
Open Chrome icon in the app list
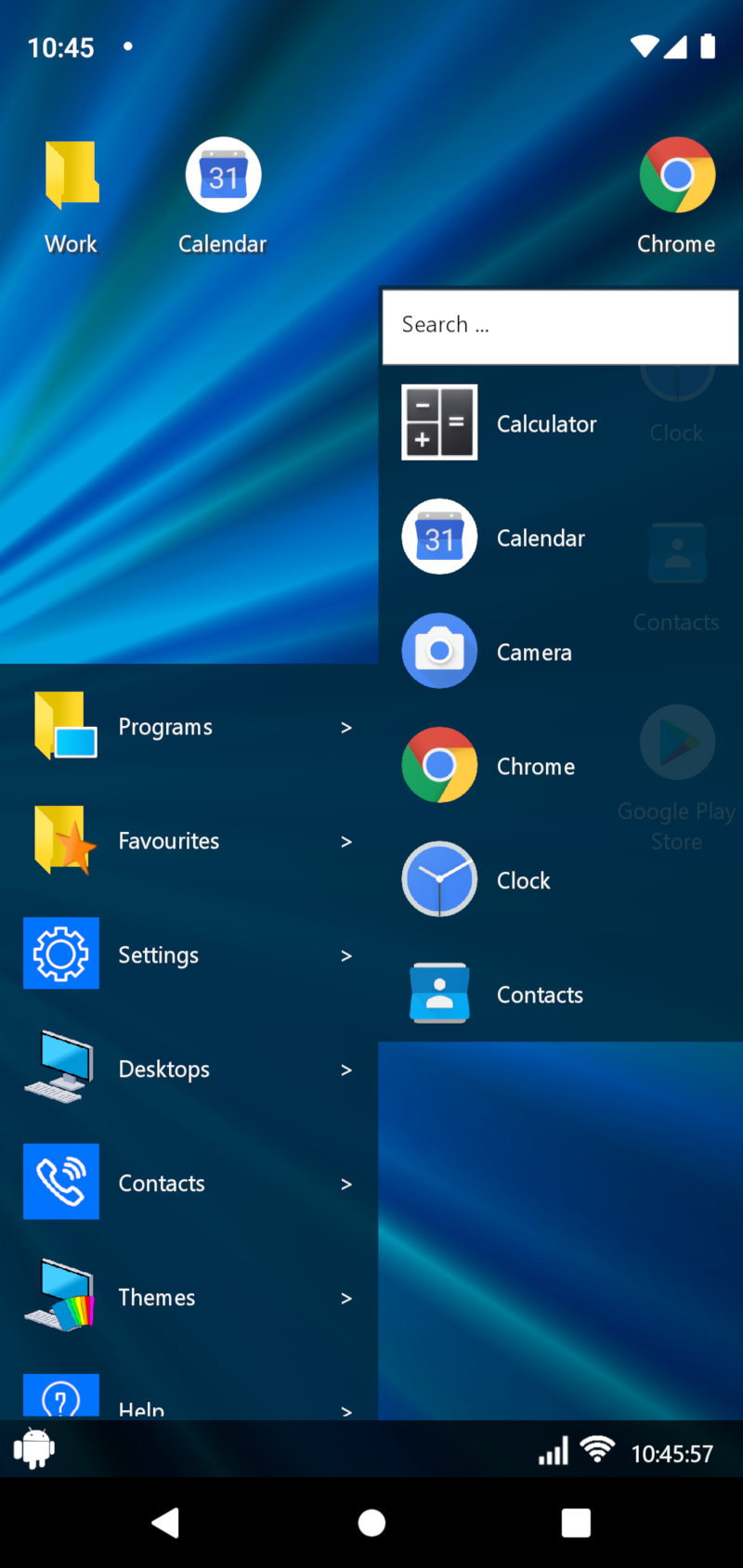pos(439,765)
